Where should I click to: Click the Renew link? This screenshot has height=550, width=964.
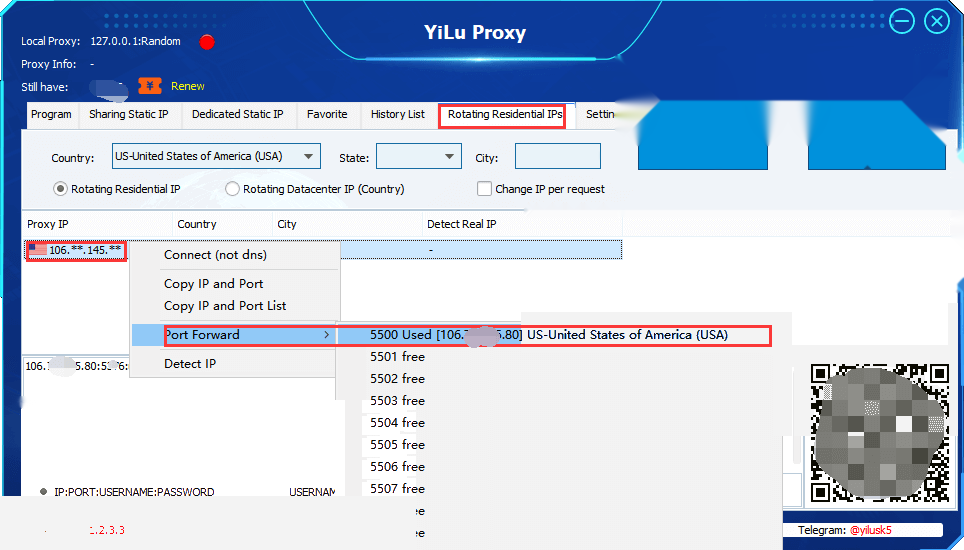pyautogui.click(x=188, y=86)
